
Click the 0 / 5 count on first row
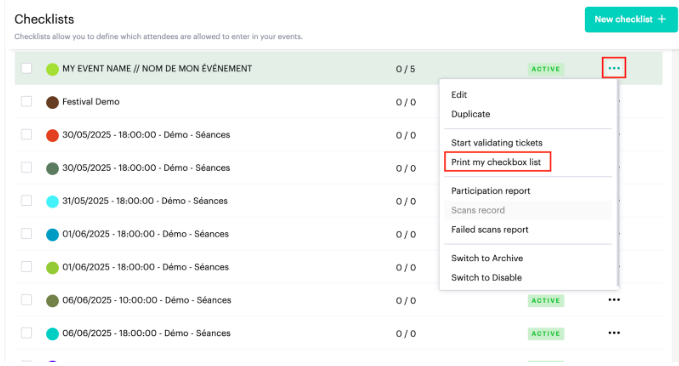405,69
